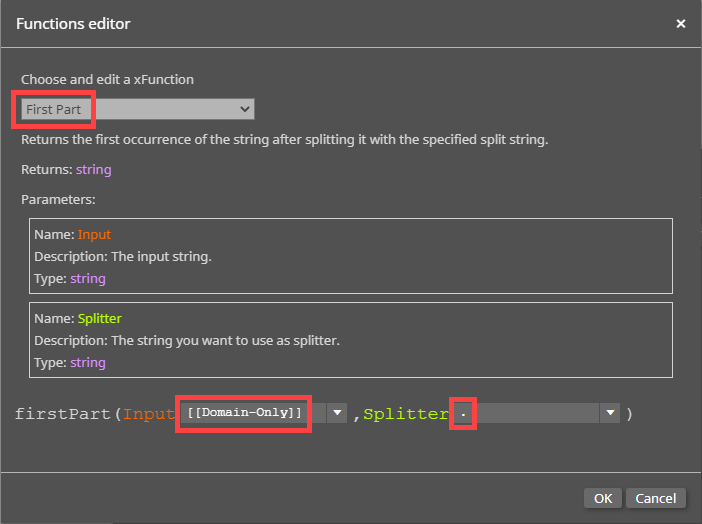Click green Splitter label in function expression
702x524 pixels.
[x=406, y=414]
